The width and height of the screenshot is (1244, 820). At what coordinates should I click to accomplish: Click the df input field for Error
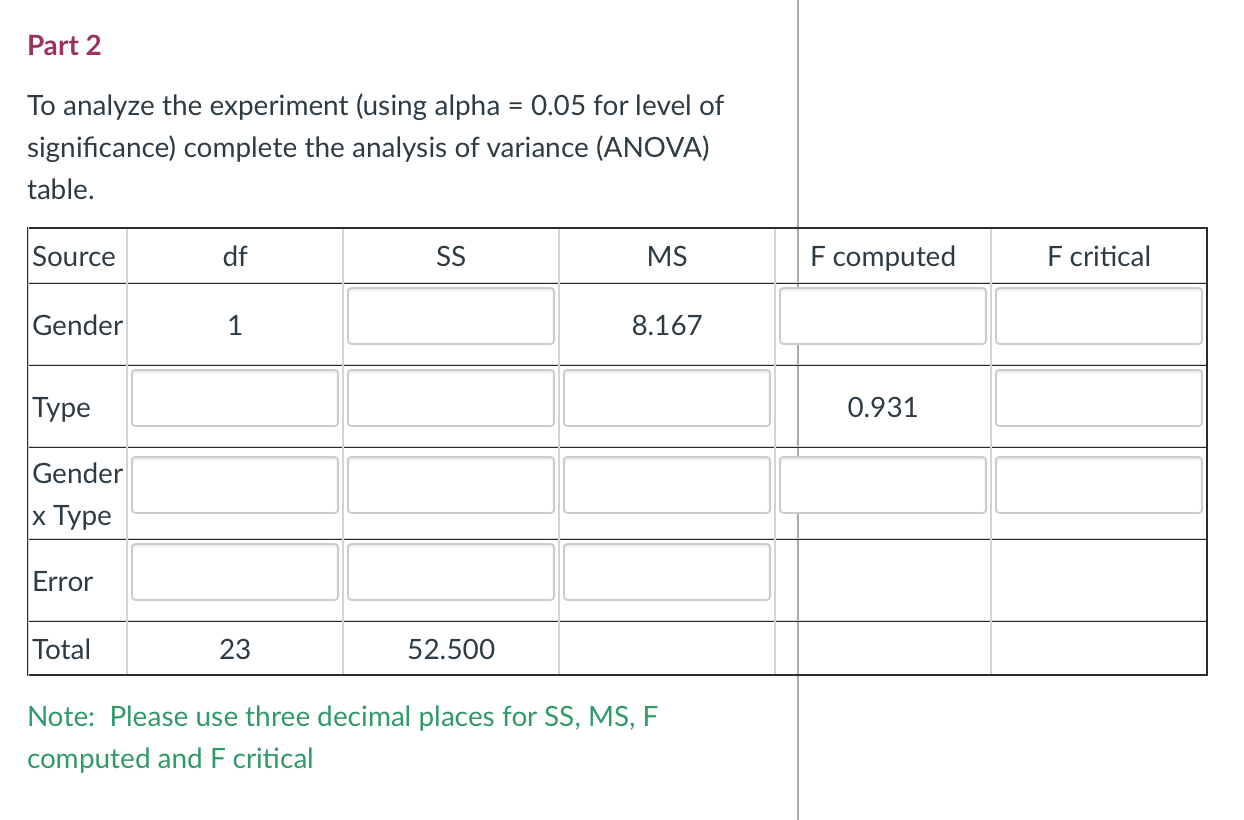(x=234, y=571)
